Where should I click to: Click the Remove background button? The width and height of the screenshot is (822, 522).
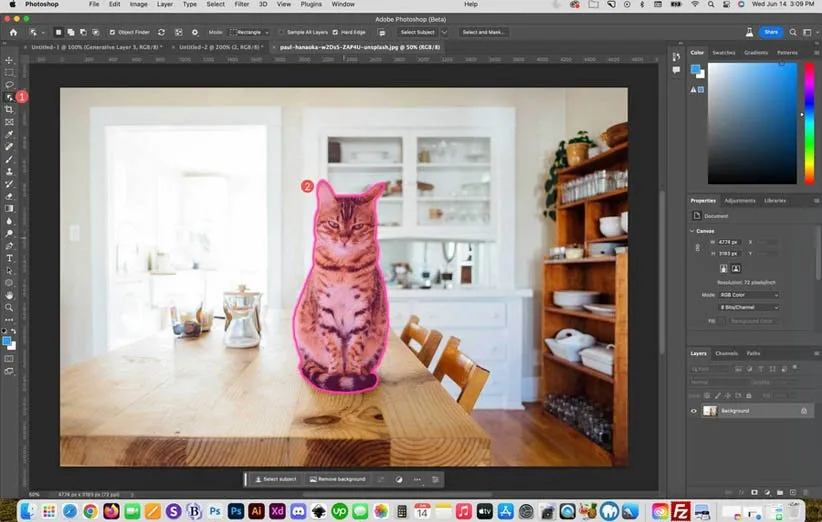(x=338, y=479)
